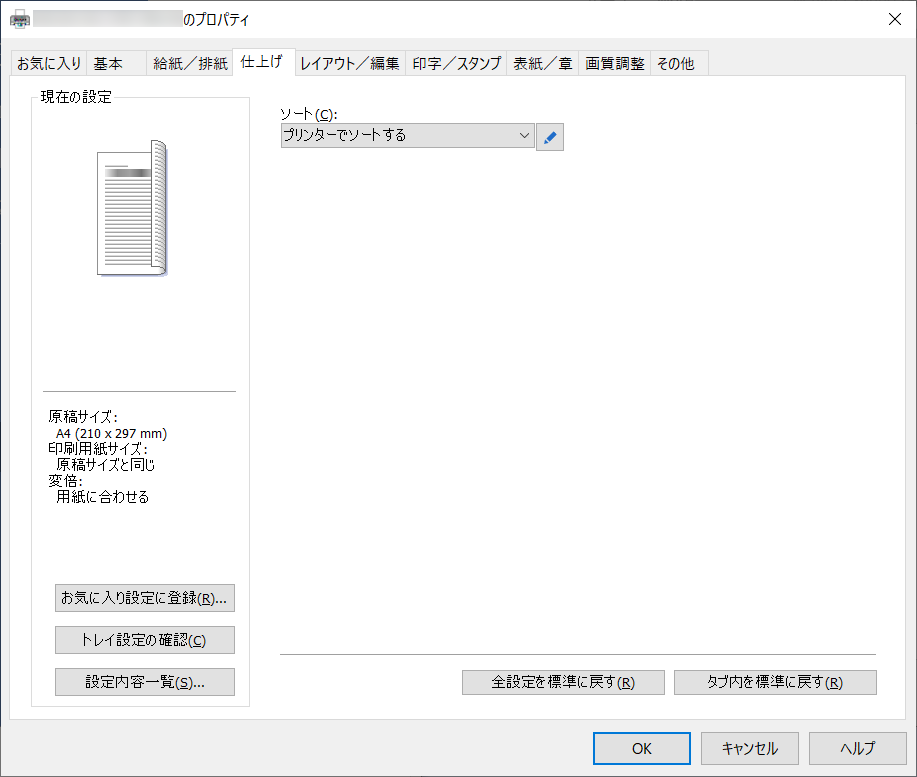This screenshot has width=917, height=777.
Task: Switch to the 基本 tab
Action: point(108,64)
